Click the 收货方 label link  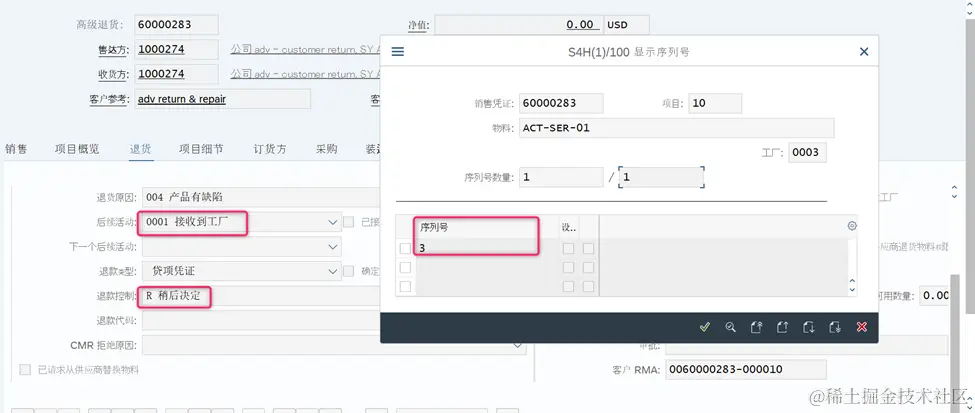pos(111,75)
